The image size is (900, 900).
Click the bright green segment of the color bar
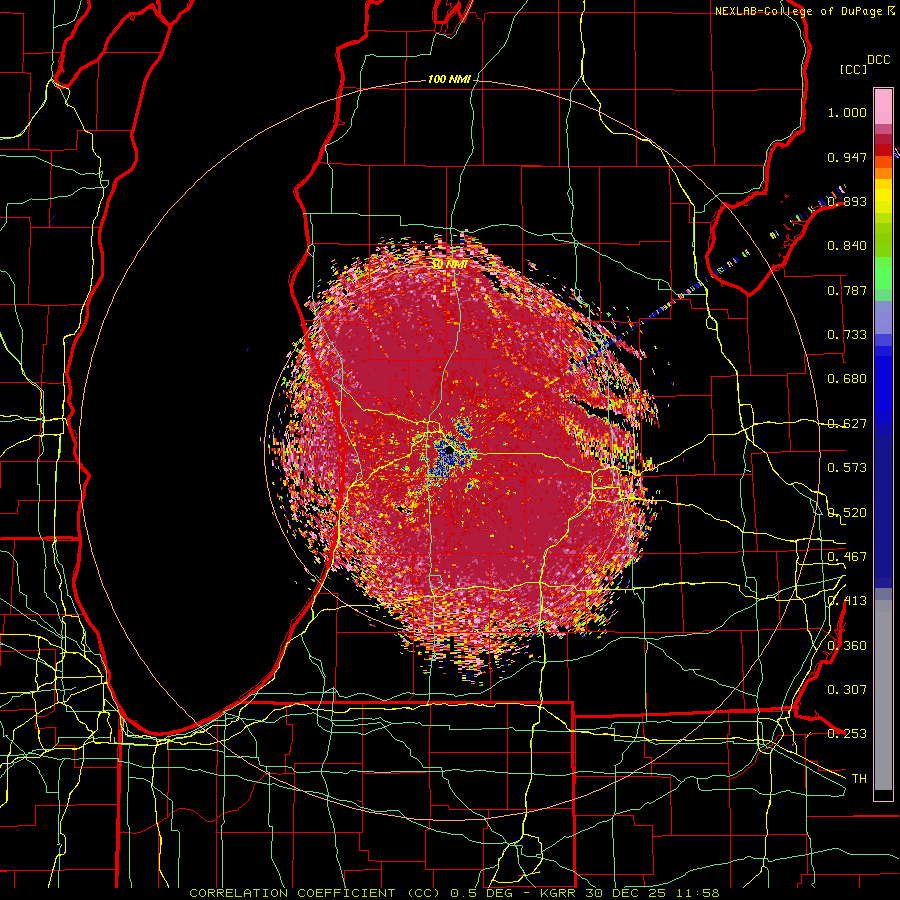pos(883,273)
